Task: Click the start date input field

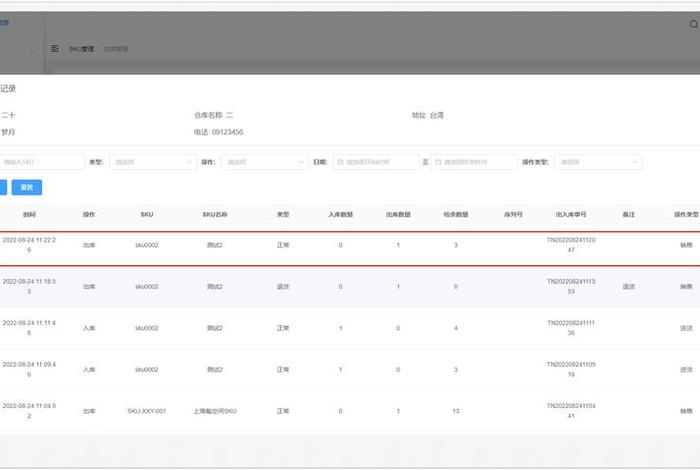Action: (x=380, y=162)
